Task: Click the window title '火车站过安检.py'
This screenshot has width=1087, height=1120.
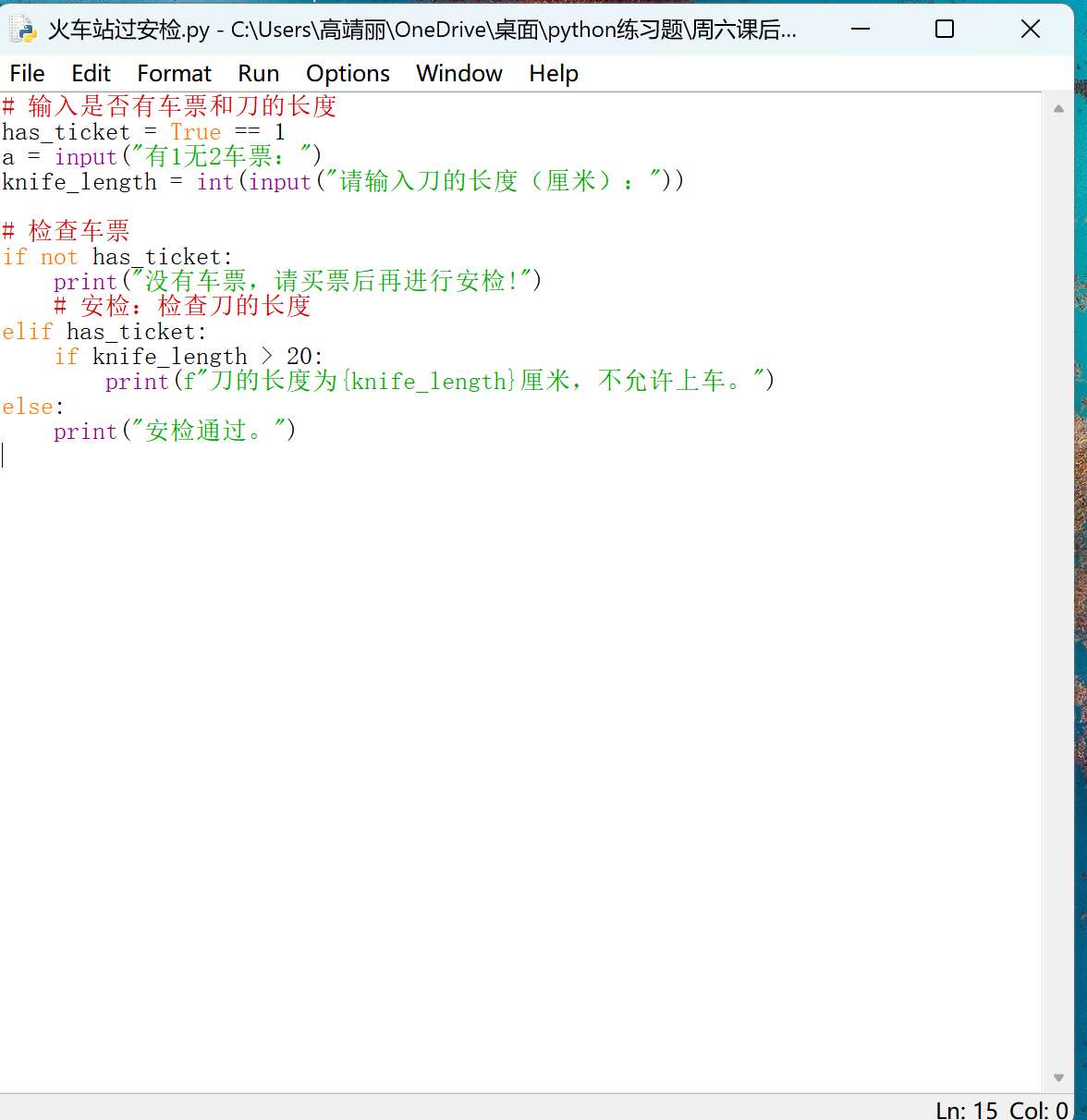Action: point(128,30)
